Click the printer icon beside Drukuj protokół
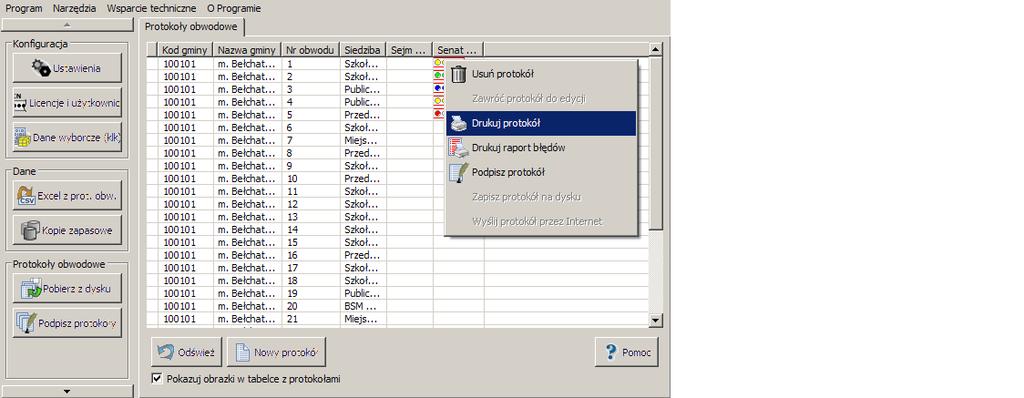The width and height of the screenshot is (1024, 398). pyautogui.click(x=459, y=124)
